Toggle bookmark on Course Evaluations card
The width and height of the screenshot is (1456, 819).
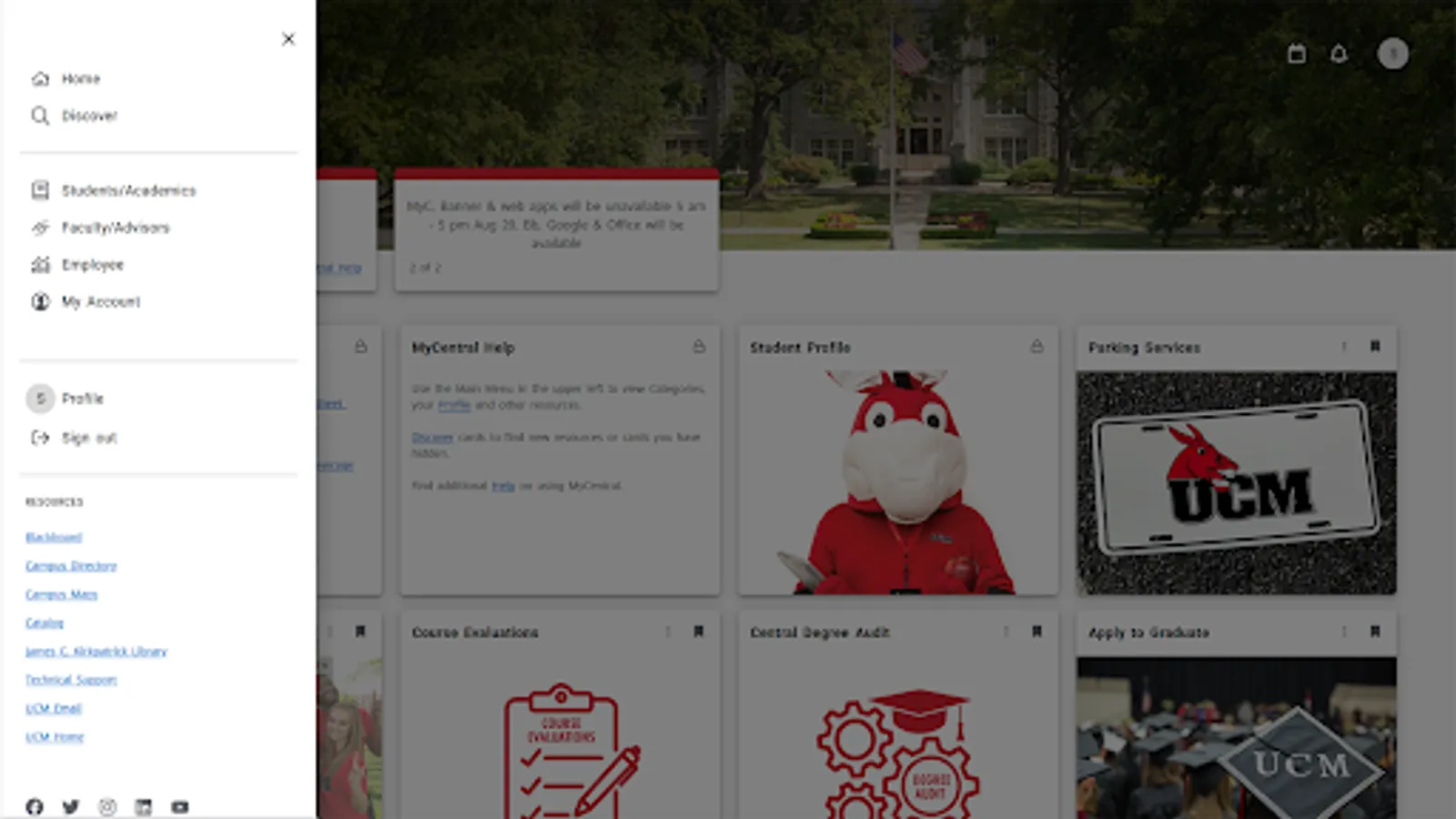click(x=699, y=632)
